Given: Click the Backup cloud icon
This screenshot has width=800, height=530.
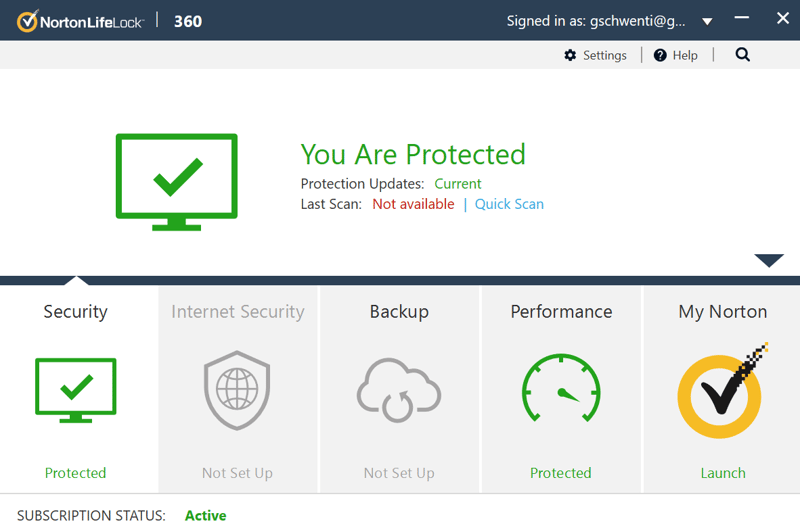Looking at the screenshot, I should [x=398, y=390].
